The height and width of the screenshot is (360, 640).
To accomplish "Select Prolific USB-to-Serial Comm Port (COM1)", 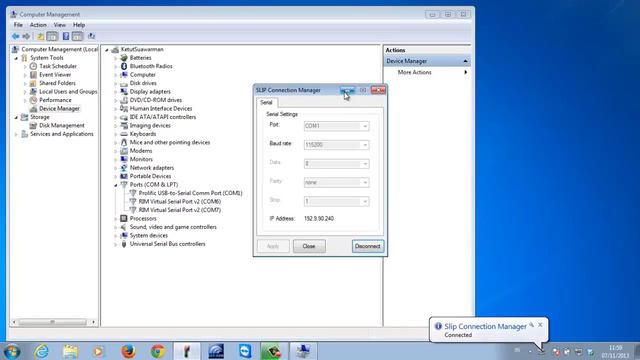I will click(190, 193).
